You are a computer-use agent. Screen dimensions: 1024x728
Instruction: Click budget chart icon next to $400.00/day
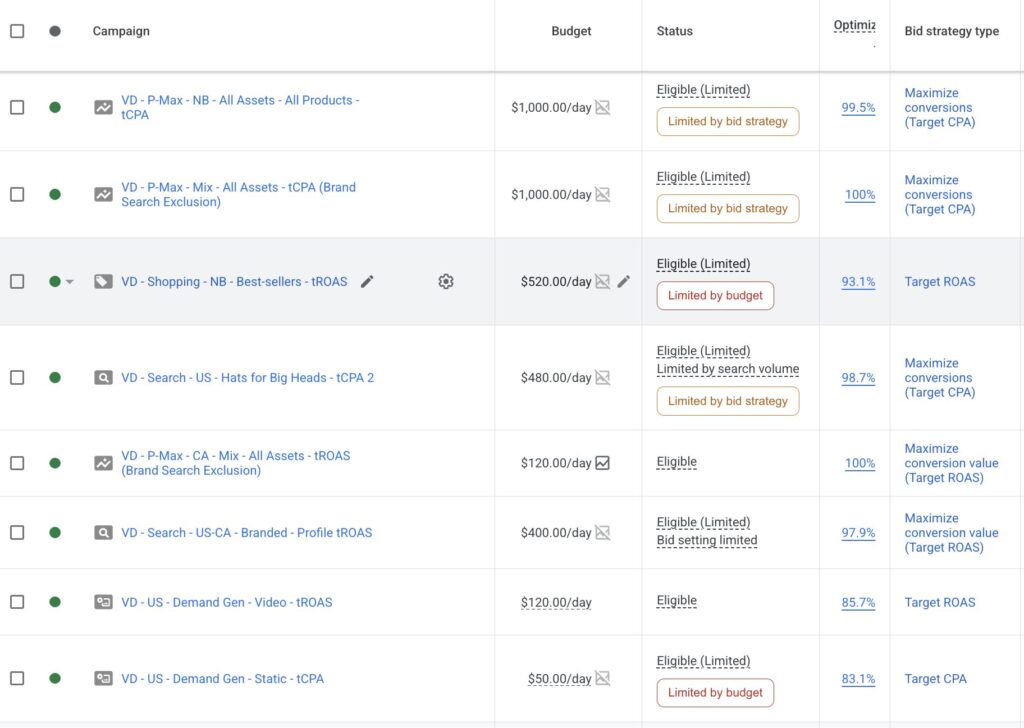(x=603, y=533)
